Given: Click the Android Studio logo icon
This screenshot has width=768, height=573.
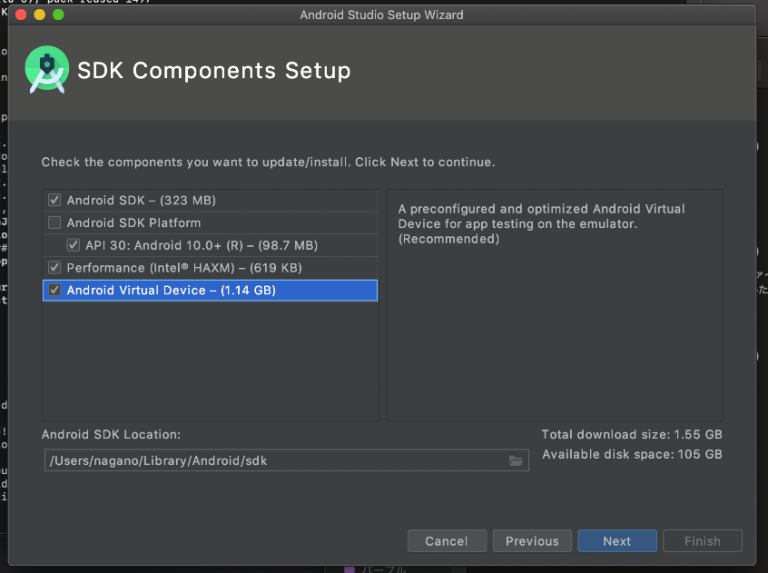Looking at the screenshot, I should click(47, 70).
